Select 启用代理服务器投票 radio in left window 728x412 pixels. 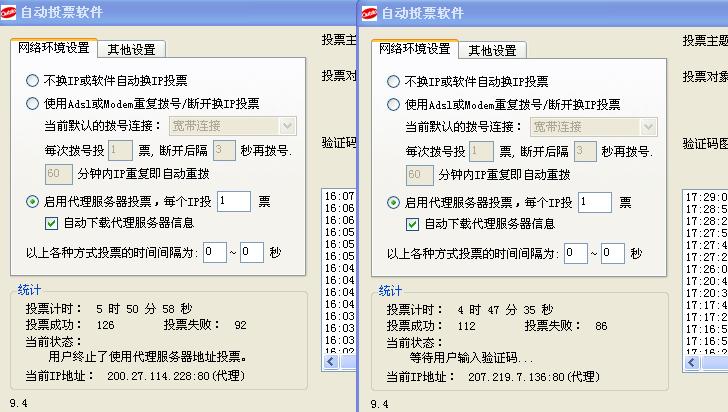pyautogui.click(x=32, y=202)
